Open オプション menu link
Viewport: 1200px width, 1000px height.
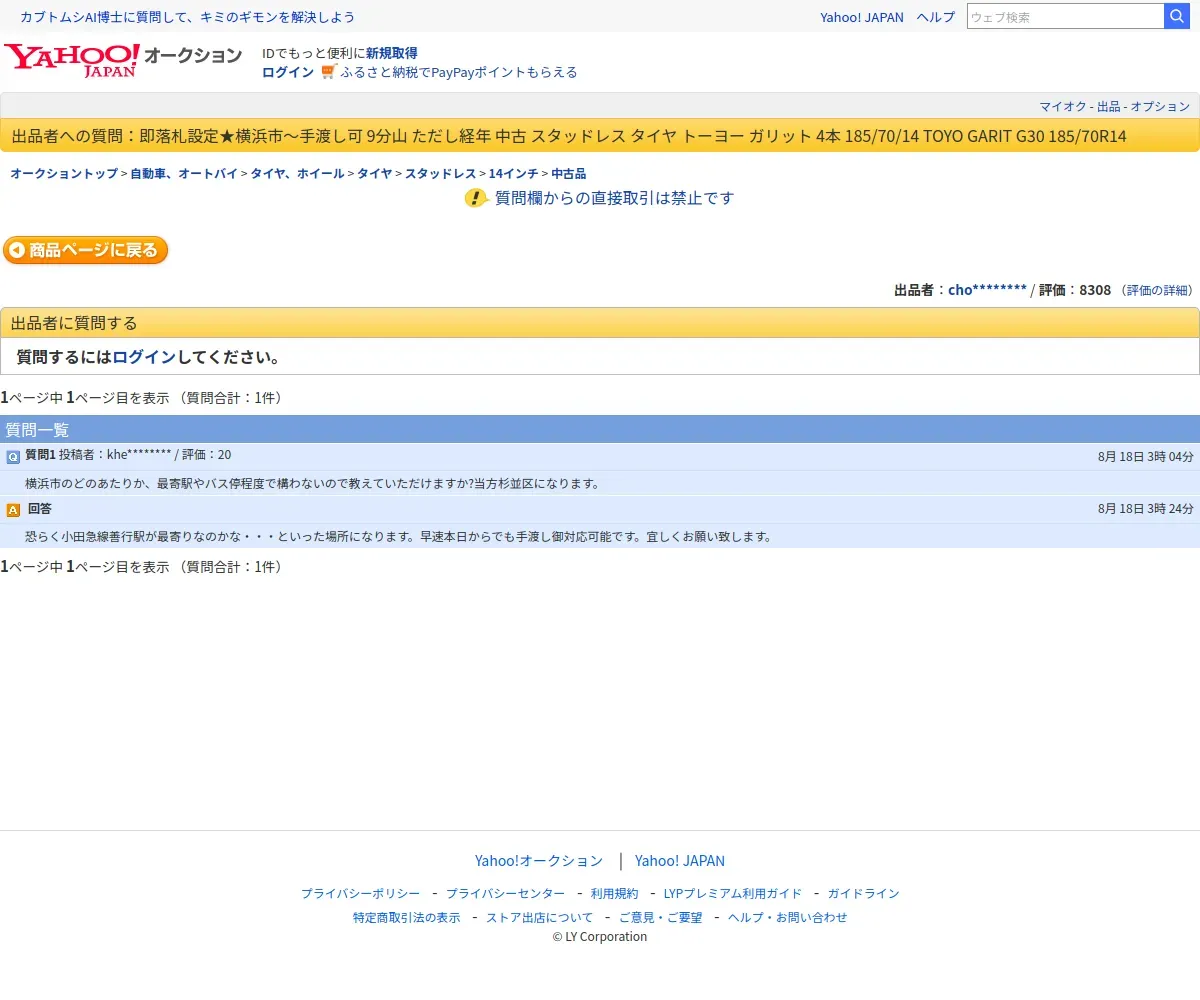tap(1160, 106)
